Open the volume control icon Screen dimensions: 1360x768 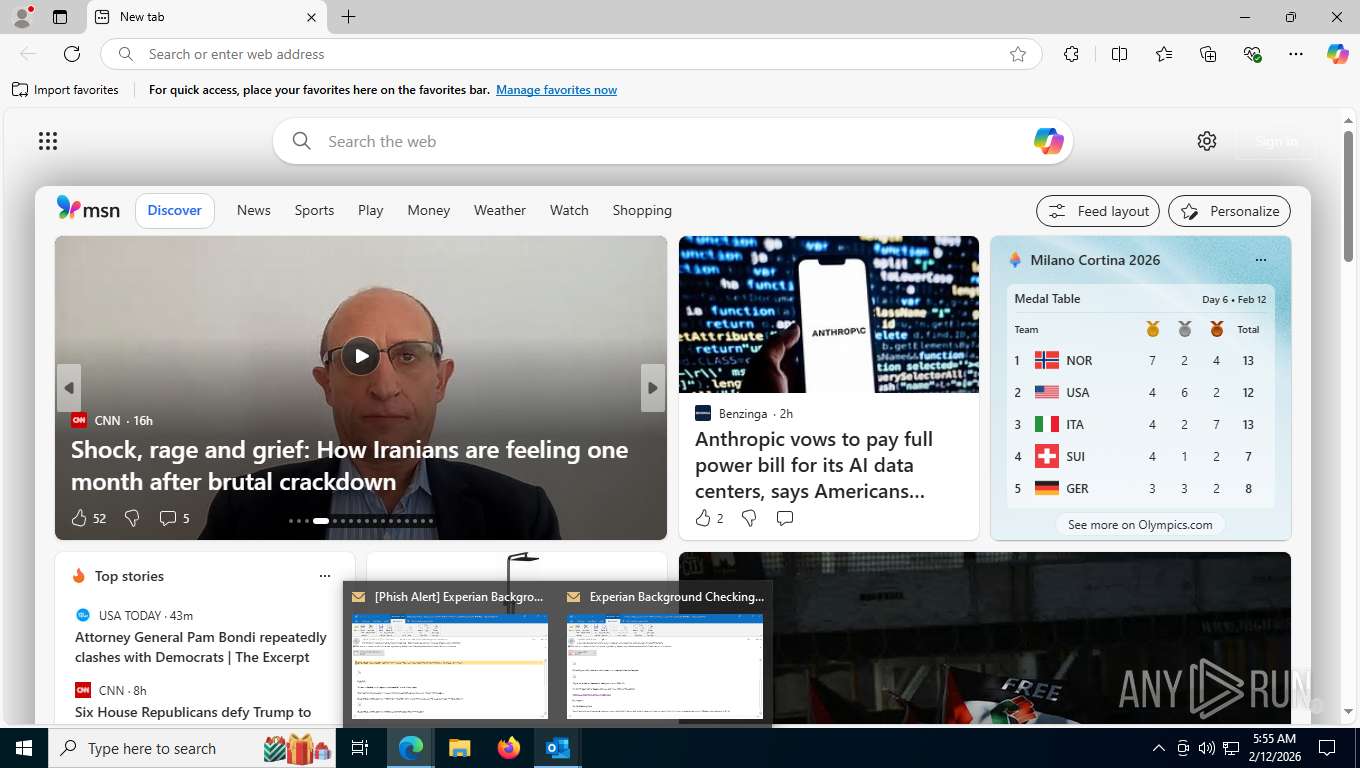(x=1207, y=748)
